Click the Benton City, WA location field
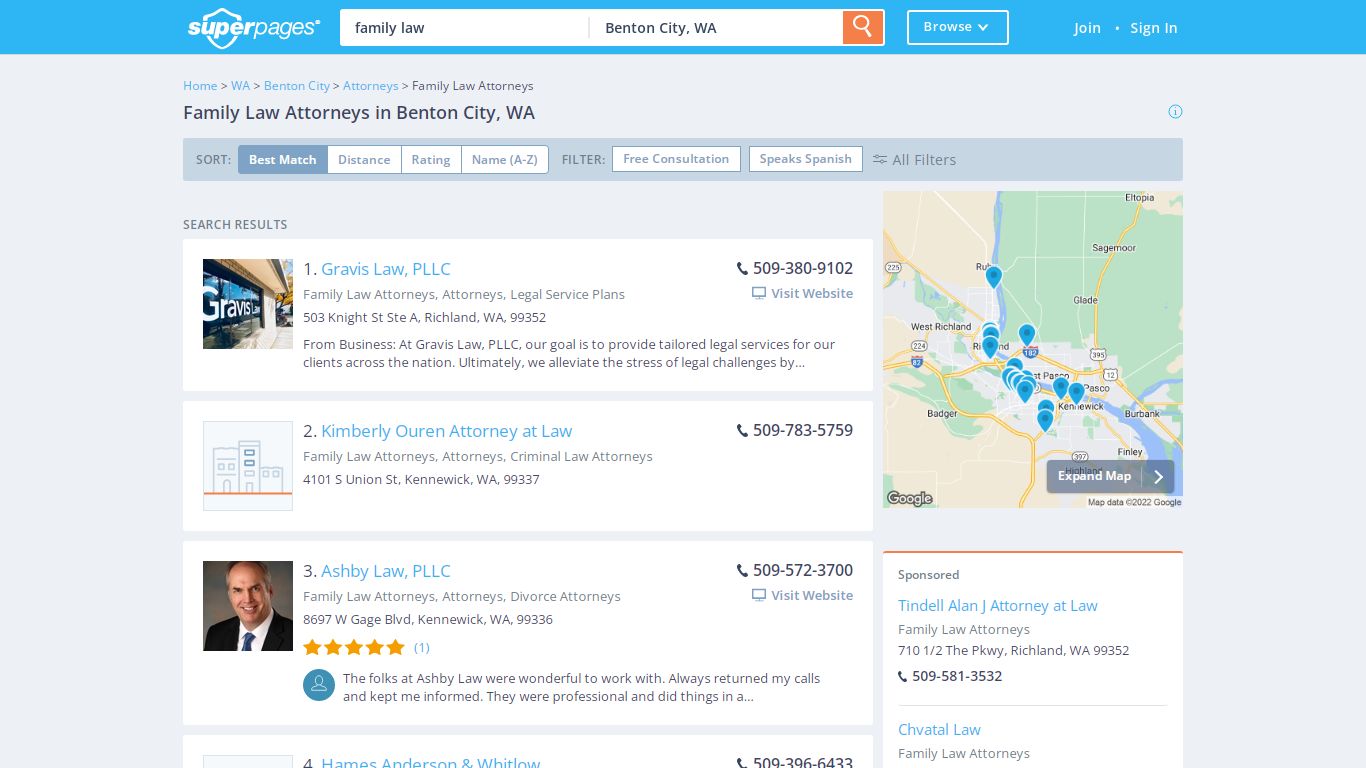The width and height of the screenshot is (1366, 768). pyautogui.click(x=716, y=28)
